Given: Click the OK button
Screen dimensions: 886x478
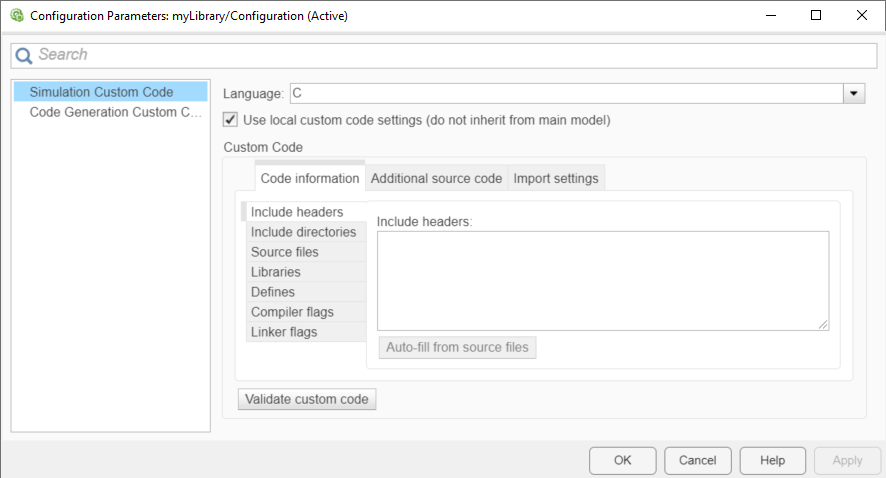Looking at the screenshot, I should pos(623,460).
